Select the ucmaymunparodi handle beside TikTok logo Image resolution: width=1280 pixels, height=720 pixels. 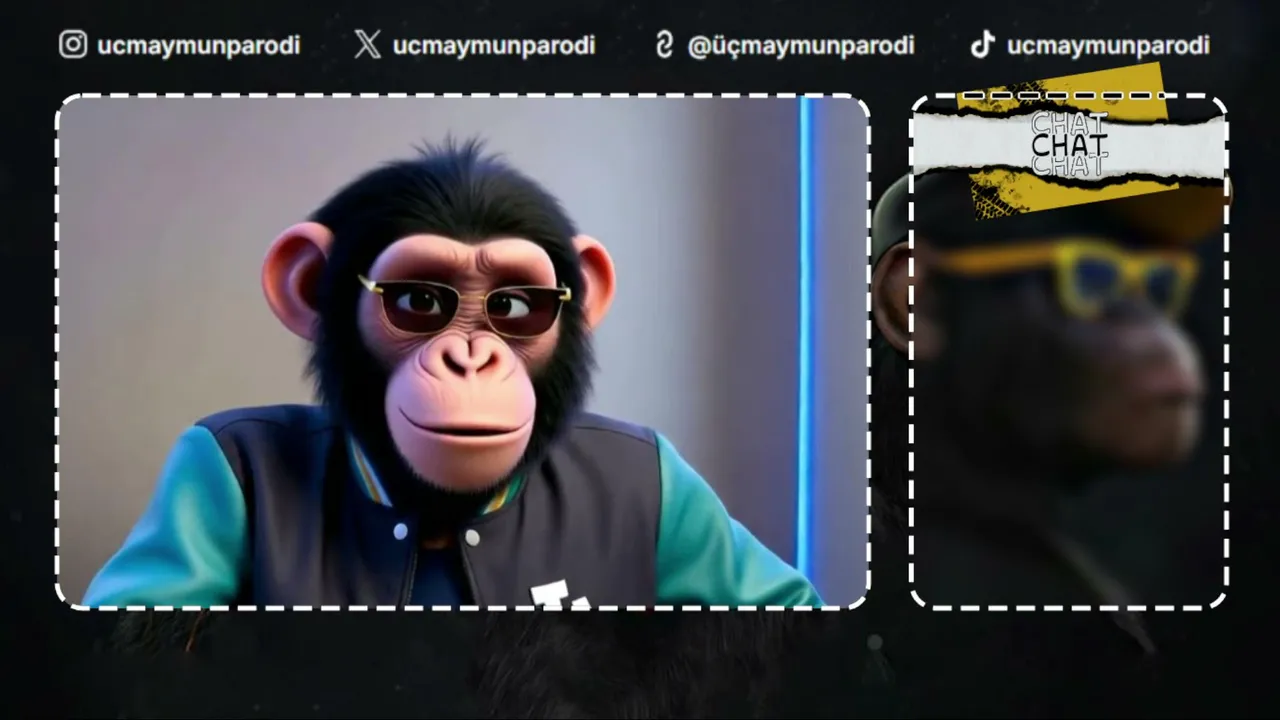pos(1108,46)
